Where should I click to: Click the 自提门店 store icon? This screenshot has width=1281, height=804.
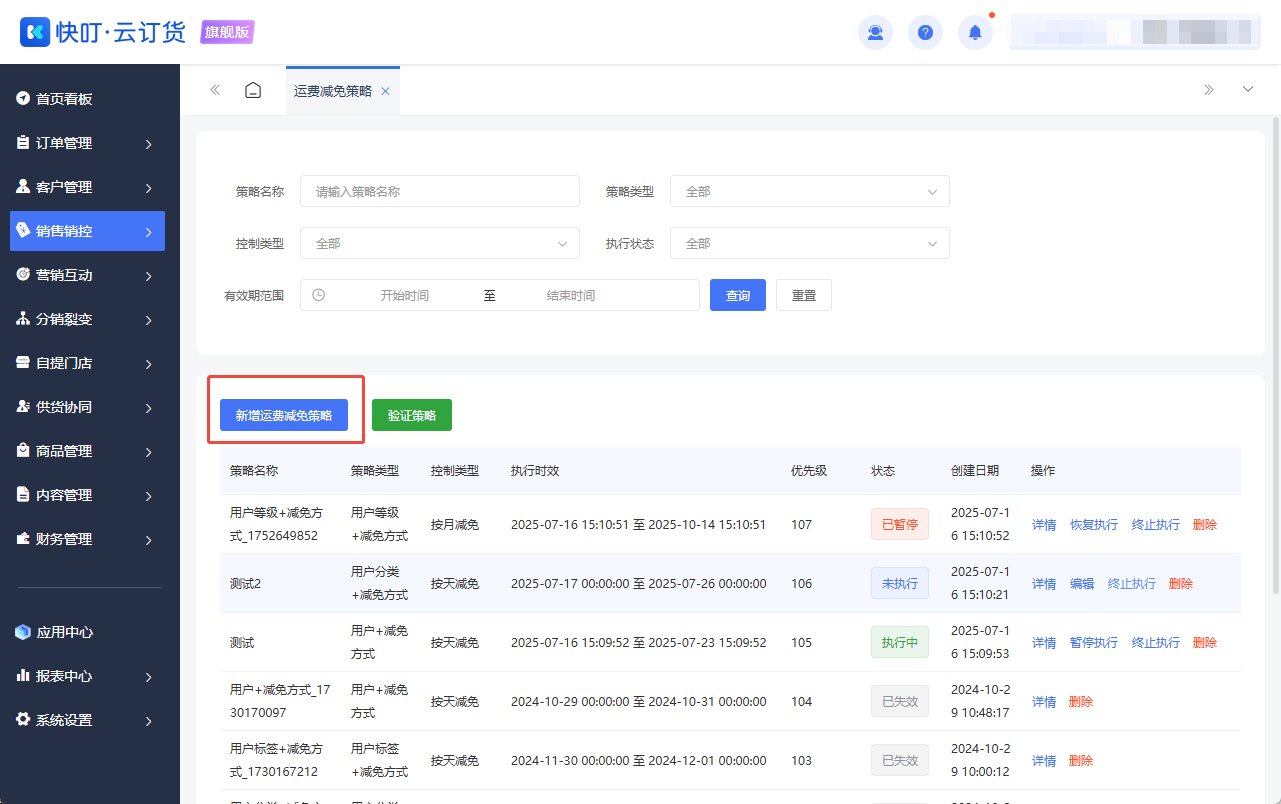click(23, 362)
